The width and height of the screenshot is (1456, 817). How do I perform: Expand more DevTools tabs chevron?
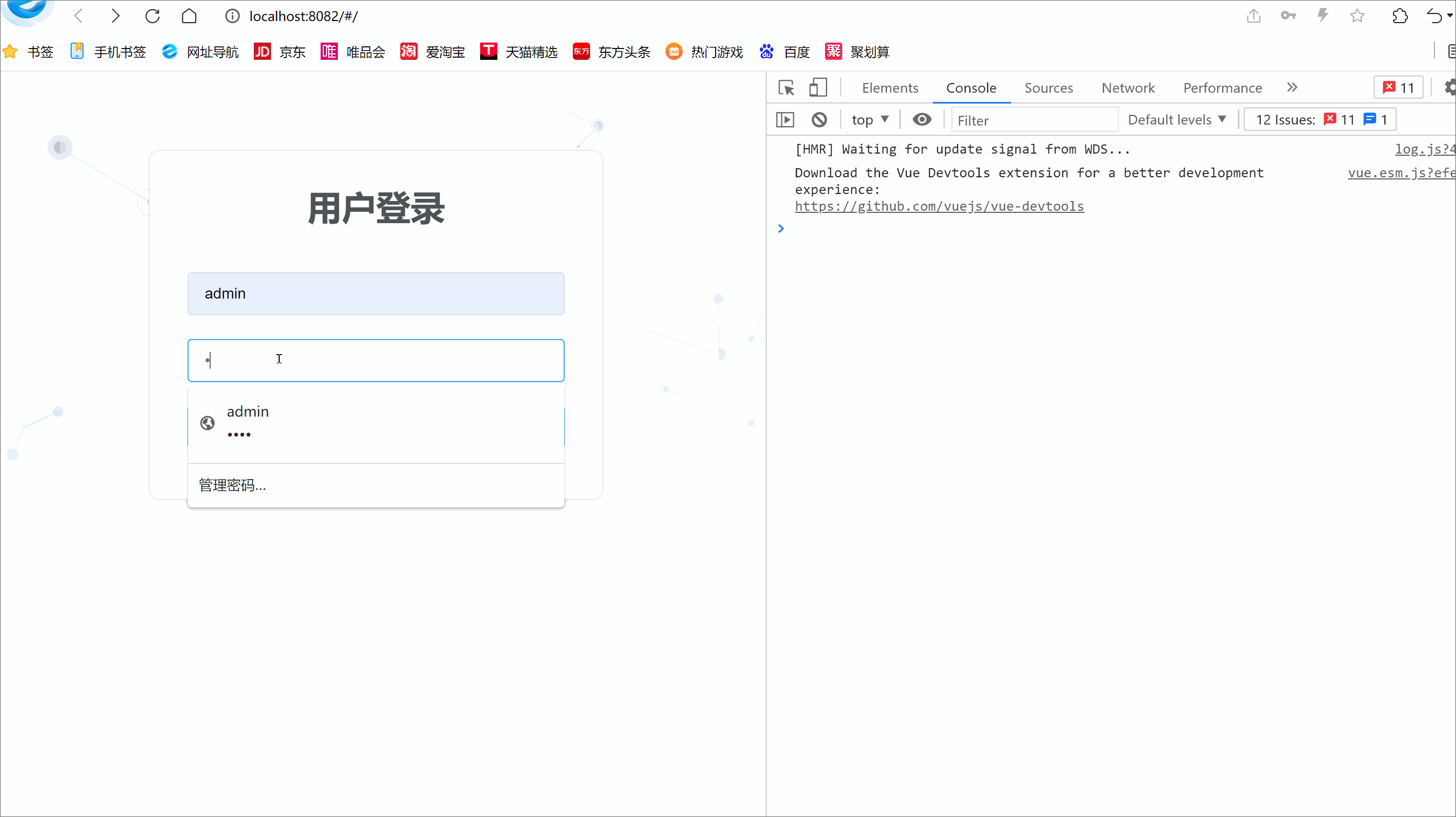coord(1292,88)
